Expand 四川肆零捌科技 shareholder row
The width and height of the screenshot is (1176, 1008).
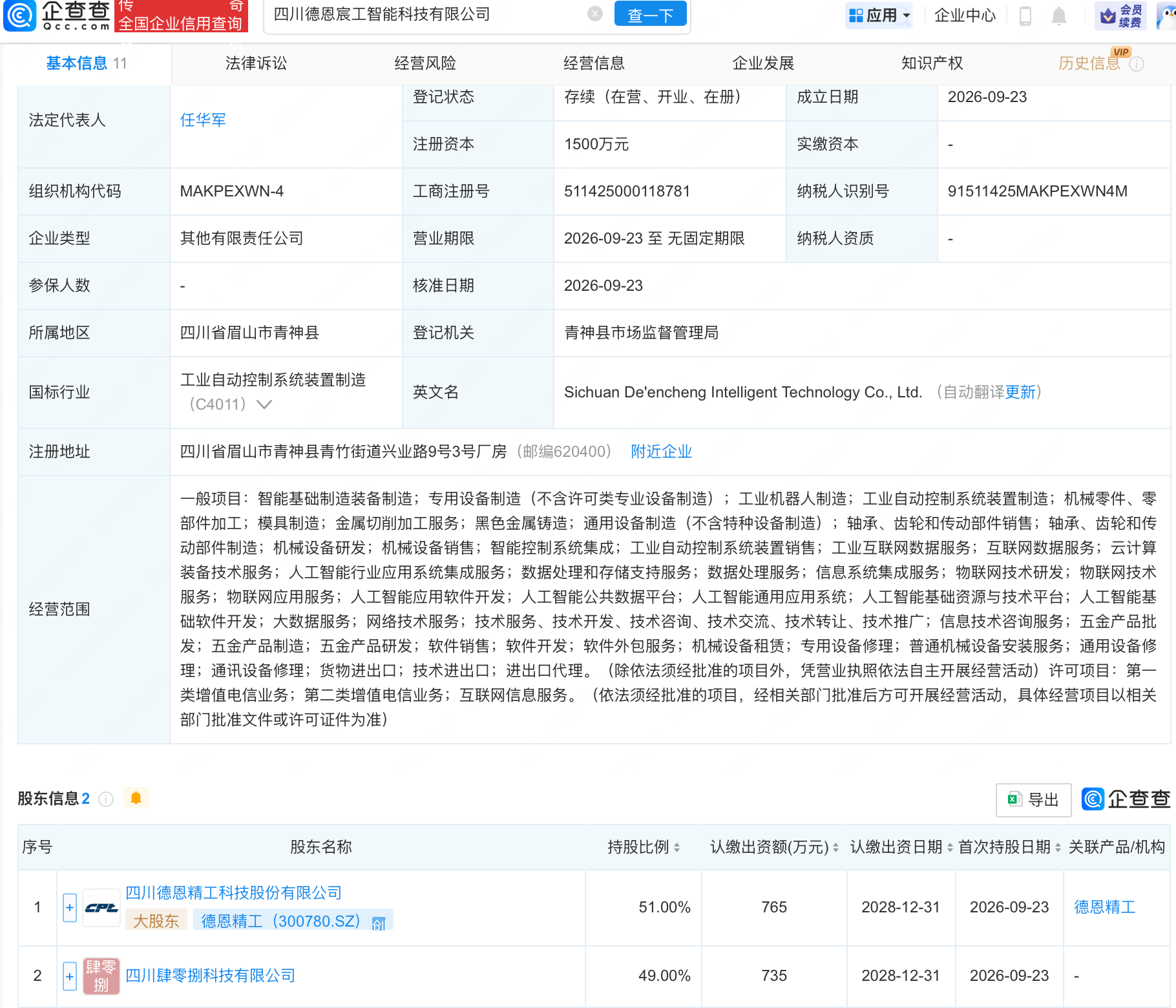click(70, 976)
